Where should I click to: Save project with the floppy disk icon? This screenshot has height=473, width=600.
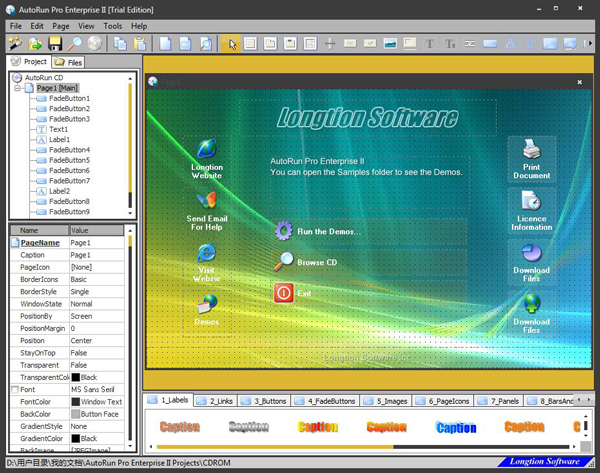click(55, 43)
